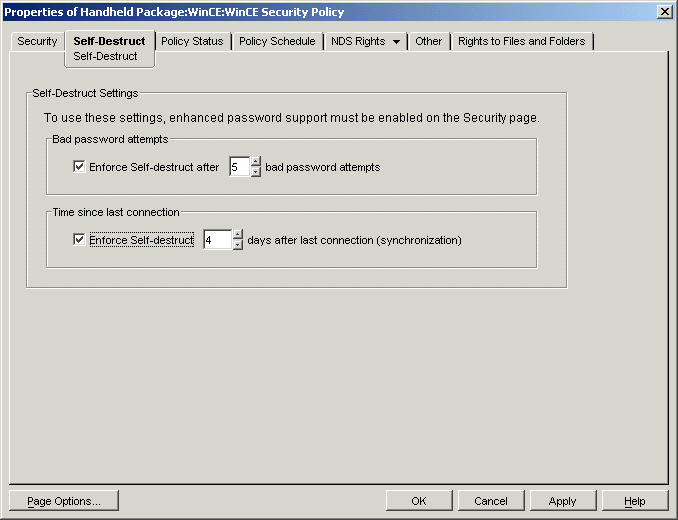
Task: Apply the policy changes
Action: click(x=562, y=501)
